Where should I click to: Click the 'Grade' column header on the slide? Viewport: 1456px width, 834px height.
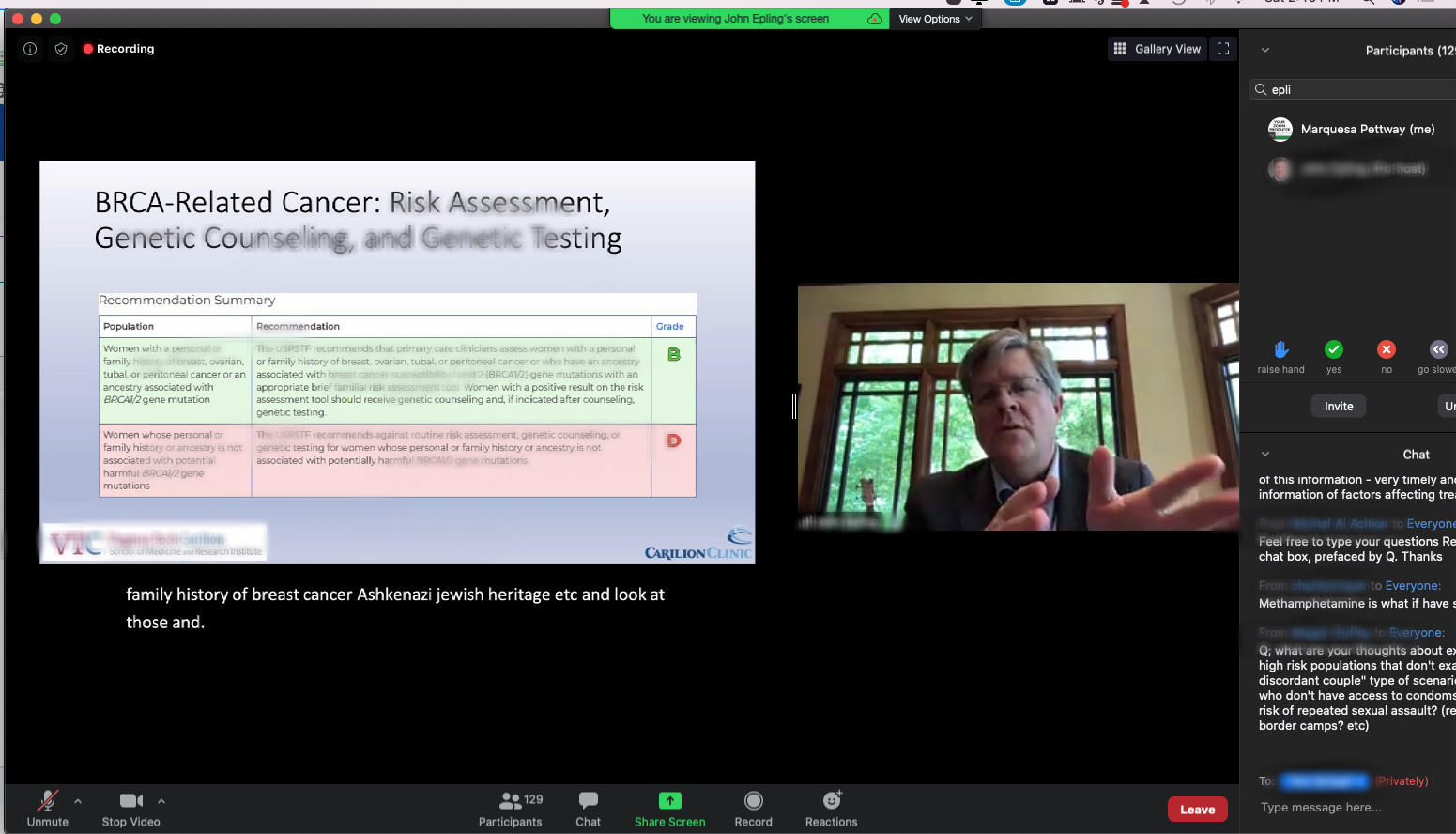[x=670, y=327]
